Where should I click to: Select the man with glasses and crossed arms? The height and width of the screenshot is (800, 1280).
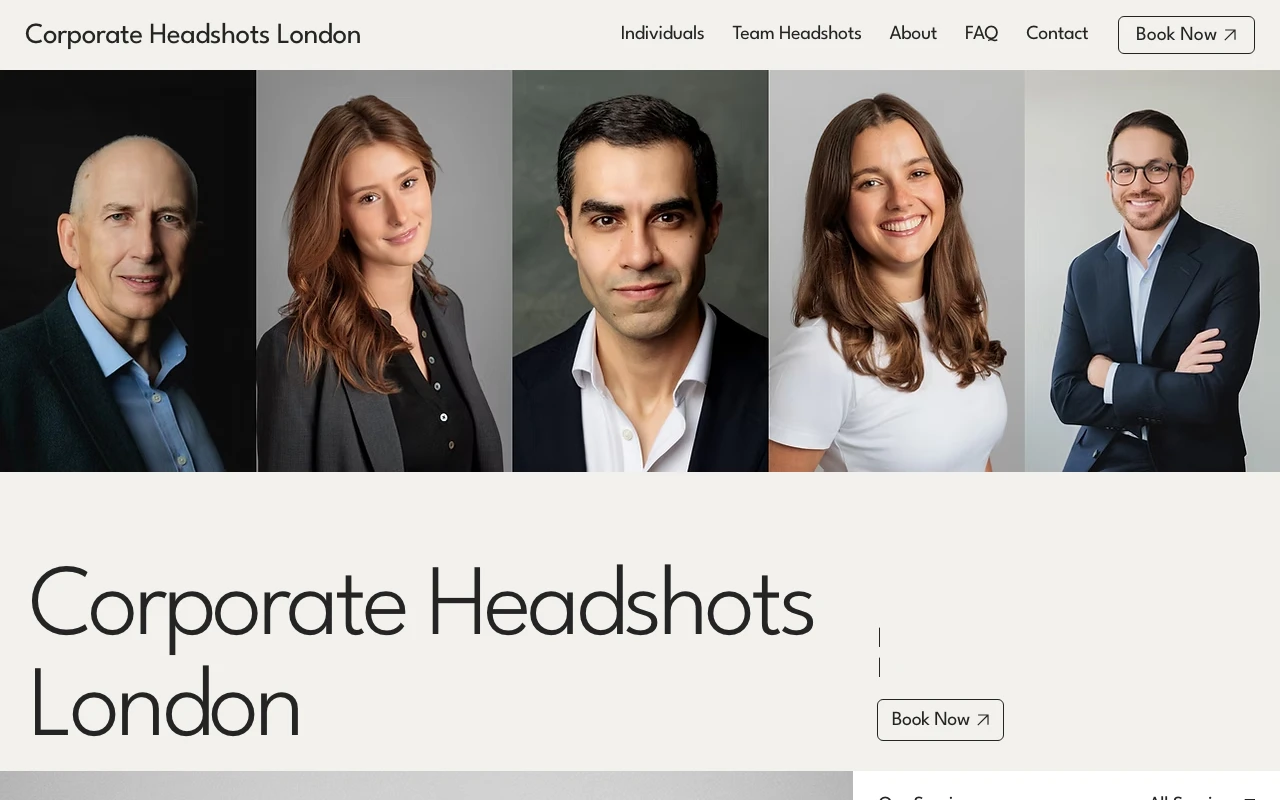[1152, 271]
